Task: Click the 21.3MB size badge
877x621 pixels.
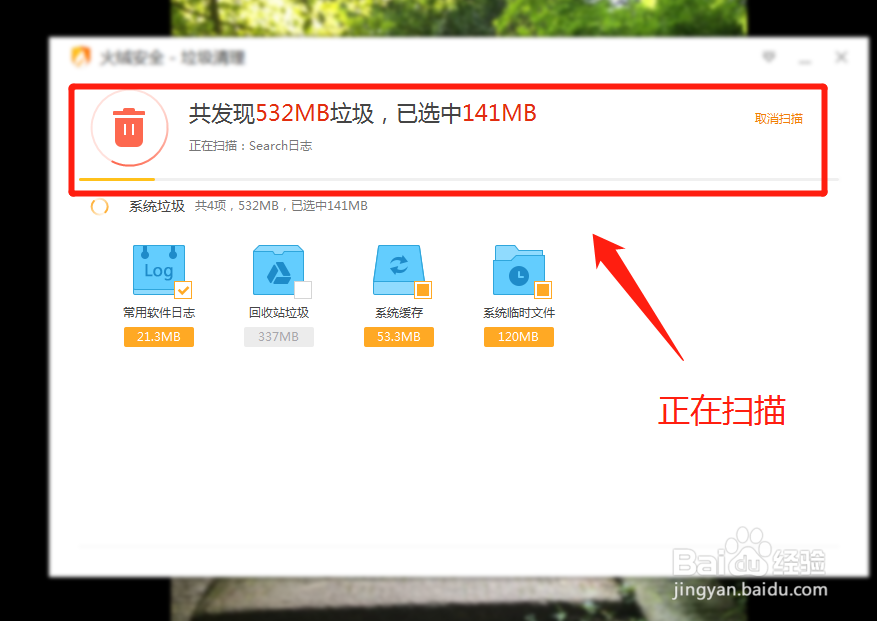Action: (158, 337)
